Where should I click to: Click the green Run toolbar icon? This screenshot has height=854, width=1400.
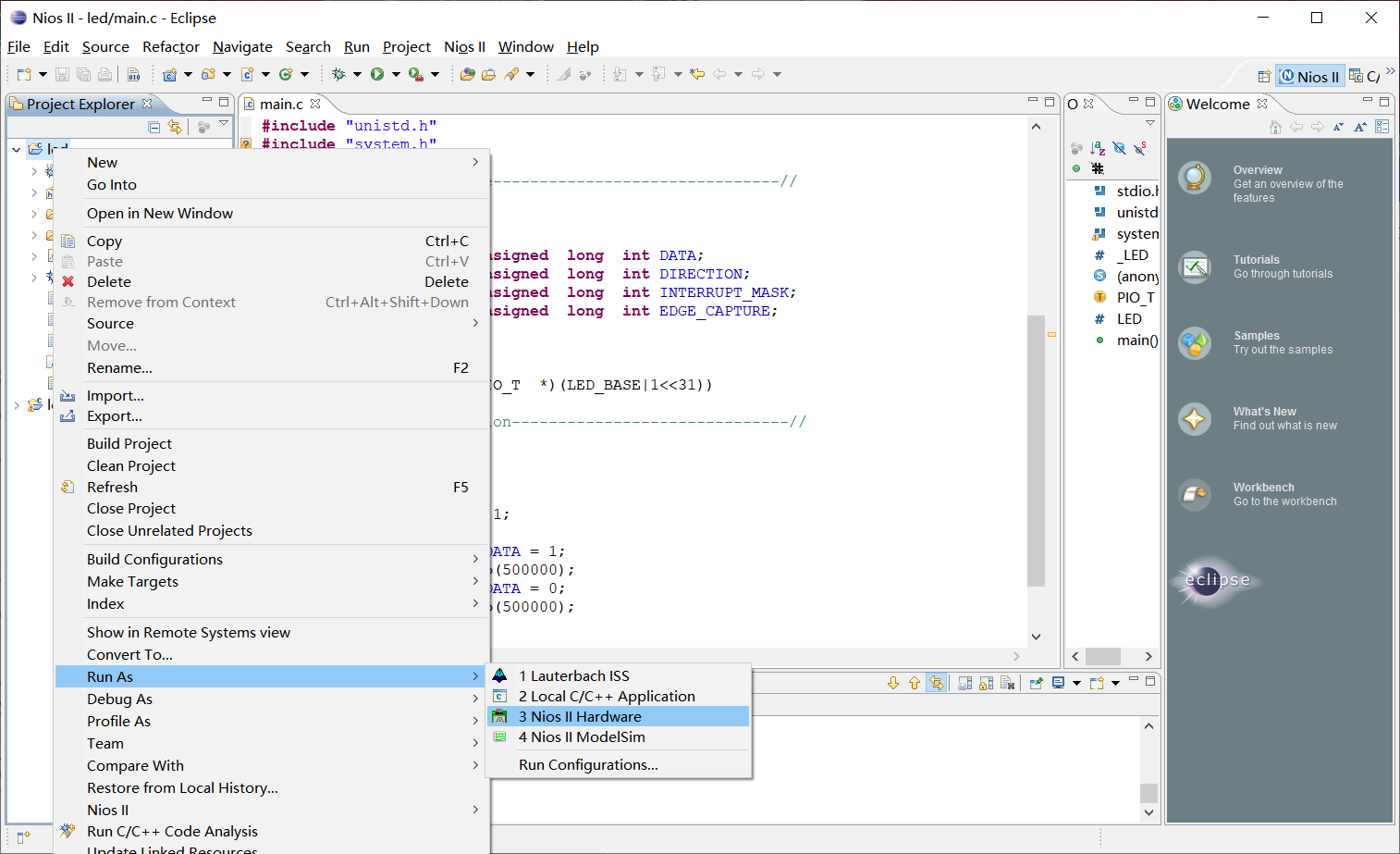coord(377,74)
